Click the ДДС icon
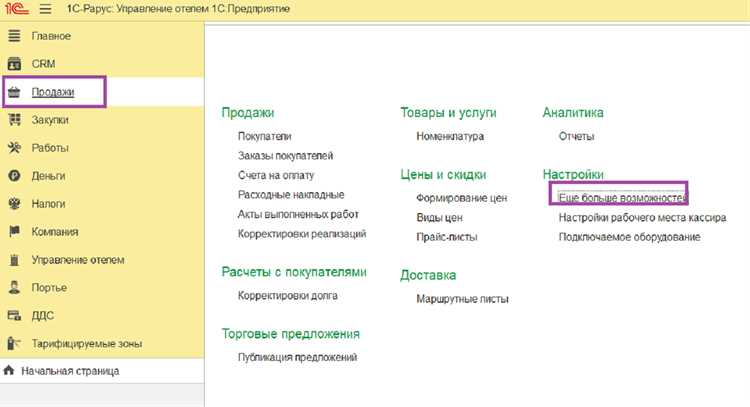This screenshot has width=750, height=407. (x=14, y=316)
